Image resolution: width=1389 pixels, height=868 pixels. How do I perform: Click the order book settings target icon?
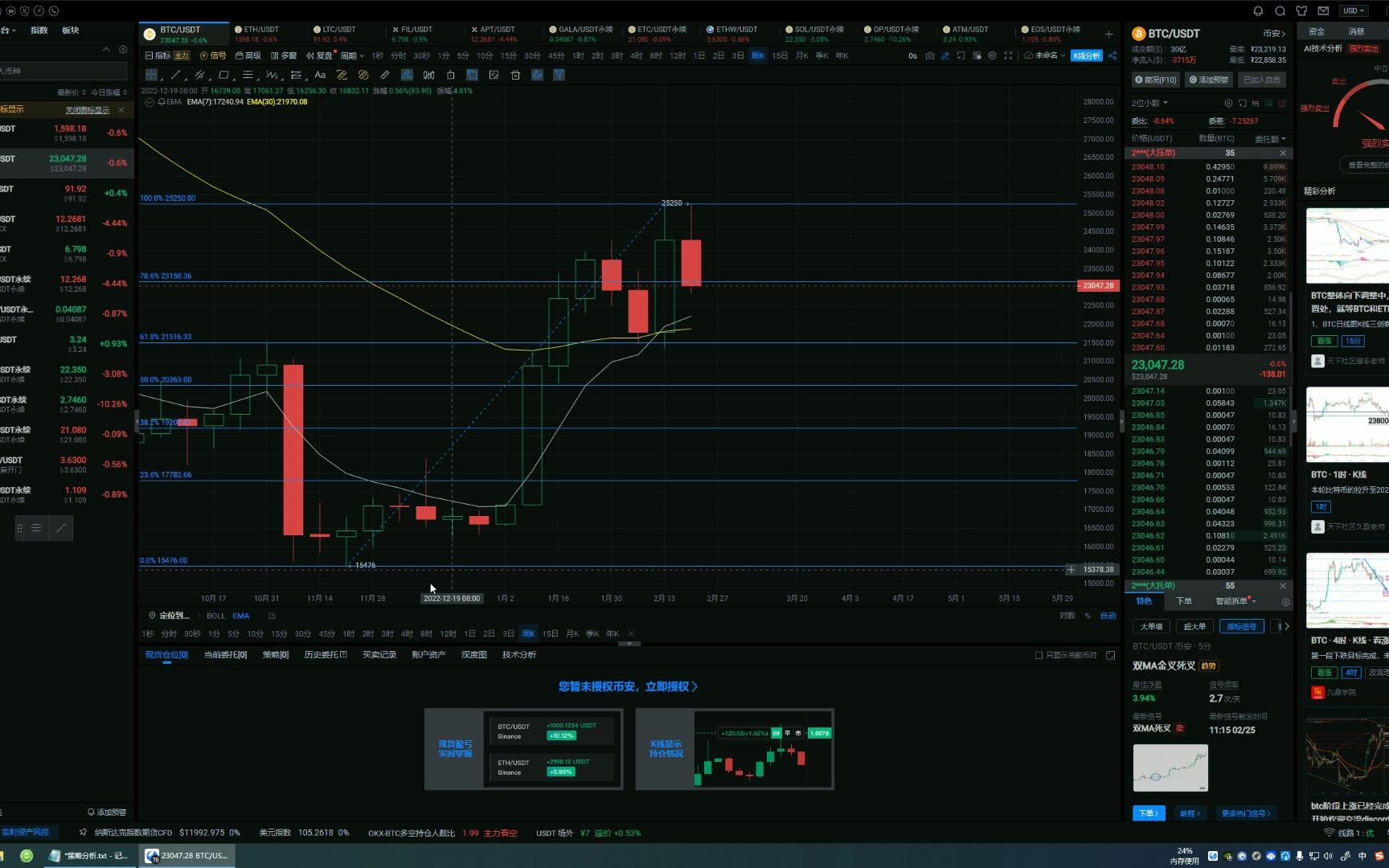point(1228,103)
